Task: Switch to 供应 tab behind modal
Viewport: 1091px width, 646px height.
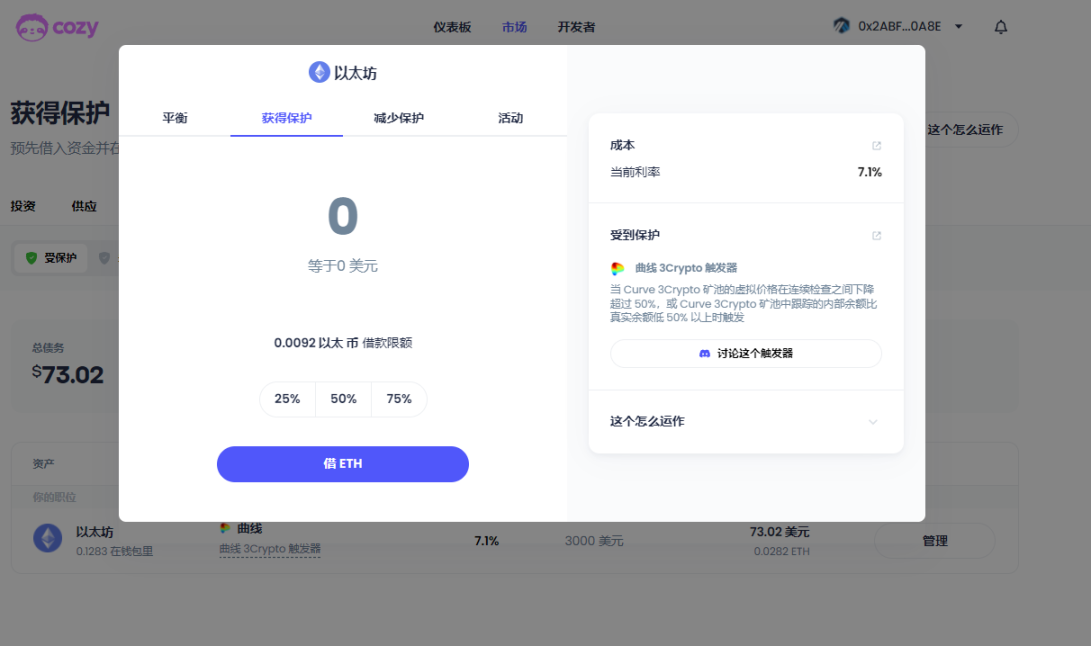Action: (x=84, y=206)
